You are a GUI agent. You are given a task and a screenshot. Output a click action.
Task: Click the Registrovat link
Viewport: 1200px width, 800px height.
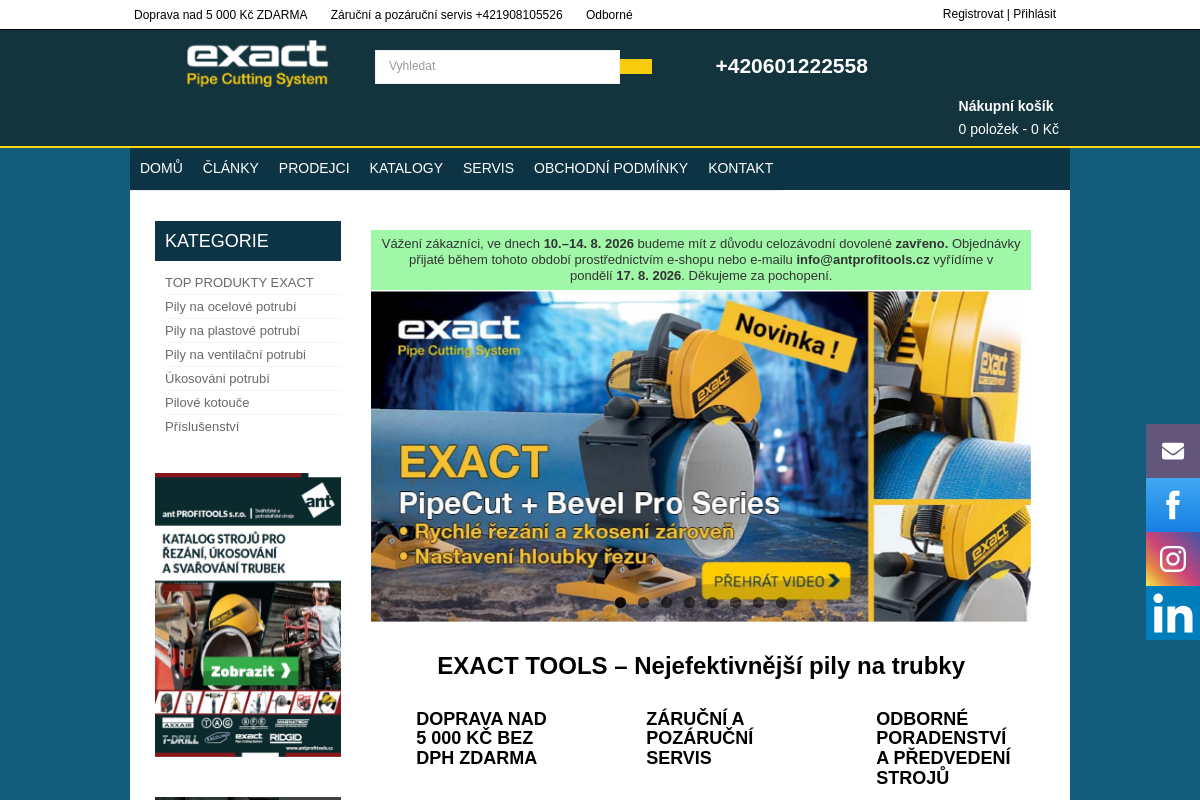(x=973, y=14)
